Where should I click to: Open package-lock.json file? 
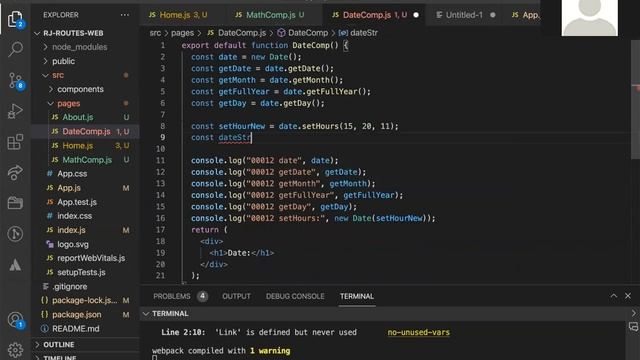(85, 300)
